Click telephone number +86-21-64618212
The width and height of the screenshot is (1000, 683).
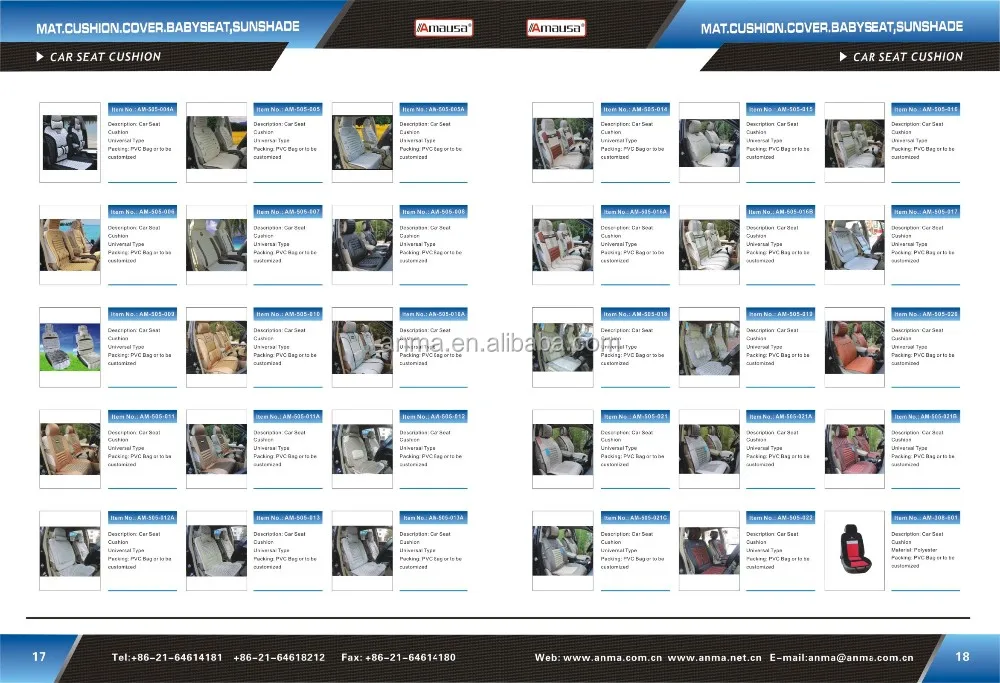tap(279, 657)
